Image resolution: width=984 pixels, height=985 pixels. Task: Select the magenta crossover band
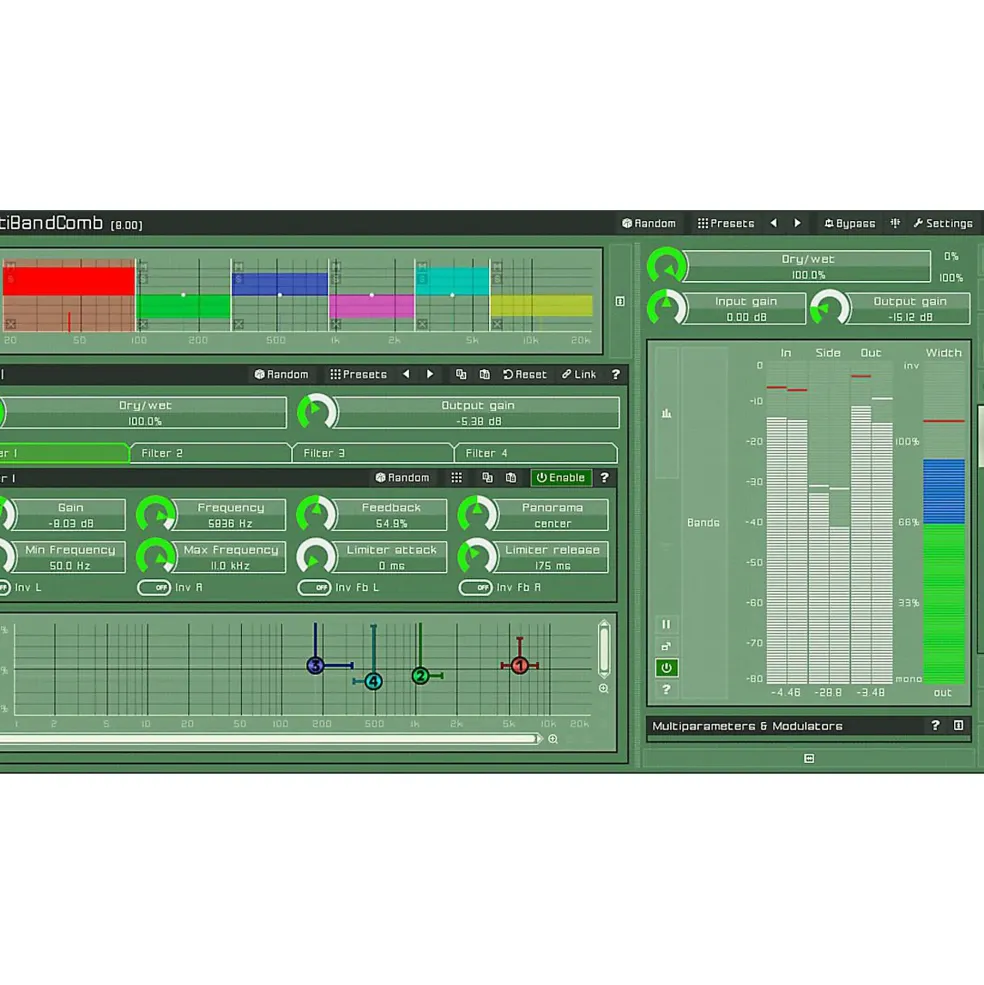click(371, 307)
